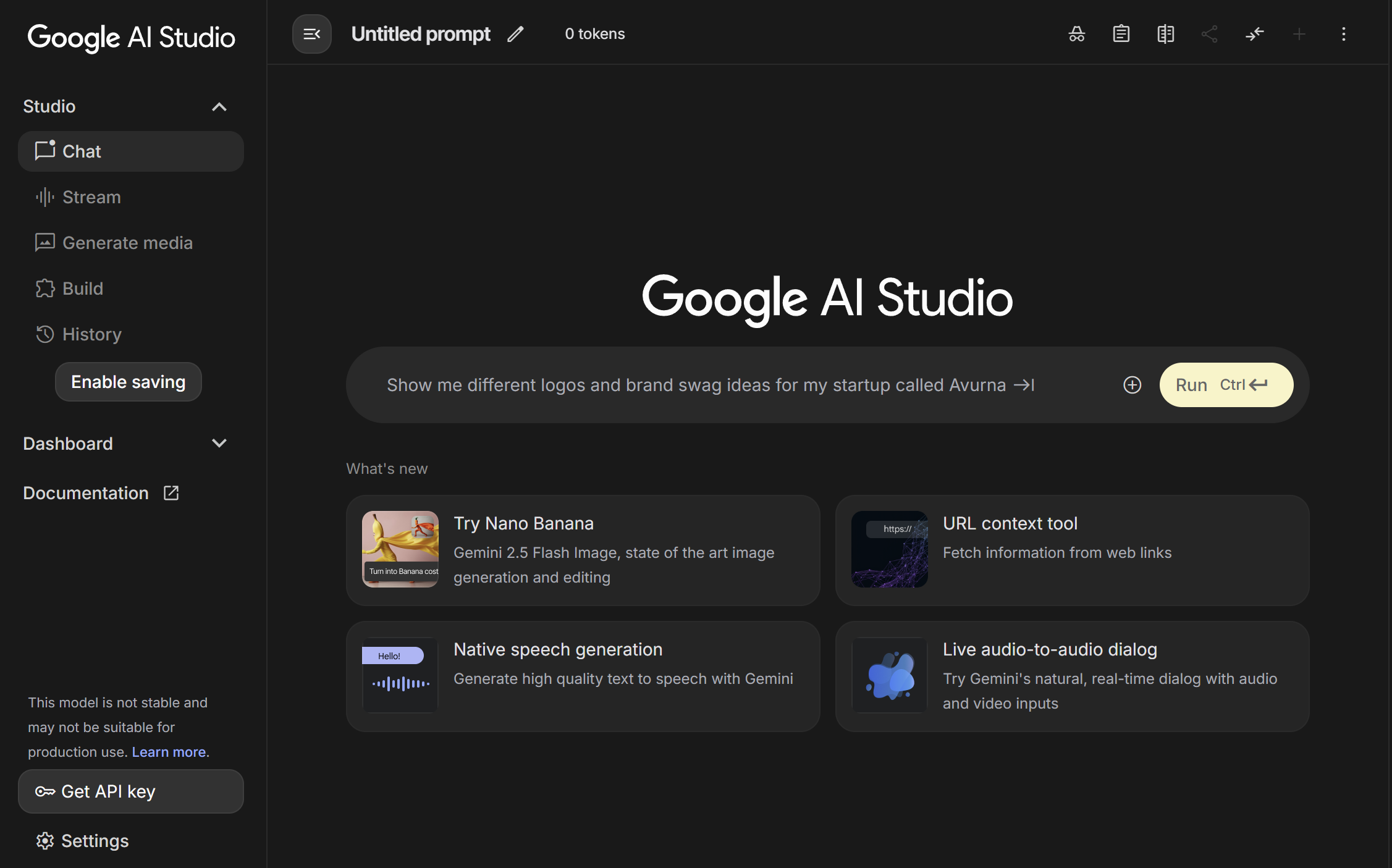Click the Run button

(x=1226, y=385)
